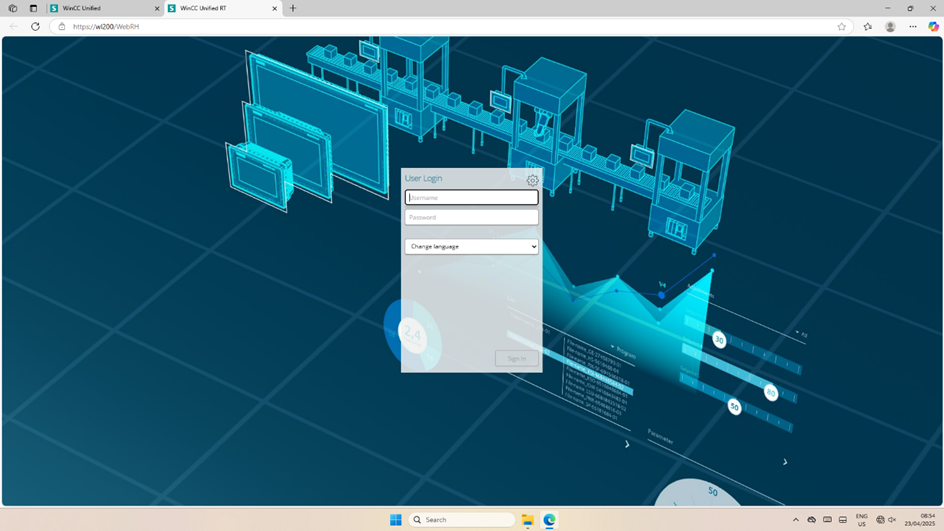Screen dimensions: 944x531
Task: Click the Username input field
Action: coord(471,198)
